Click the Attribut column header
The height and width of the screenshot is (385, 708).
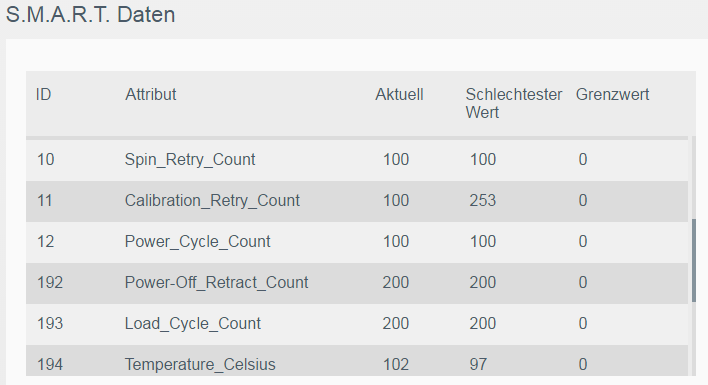pos(150,94)
